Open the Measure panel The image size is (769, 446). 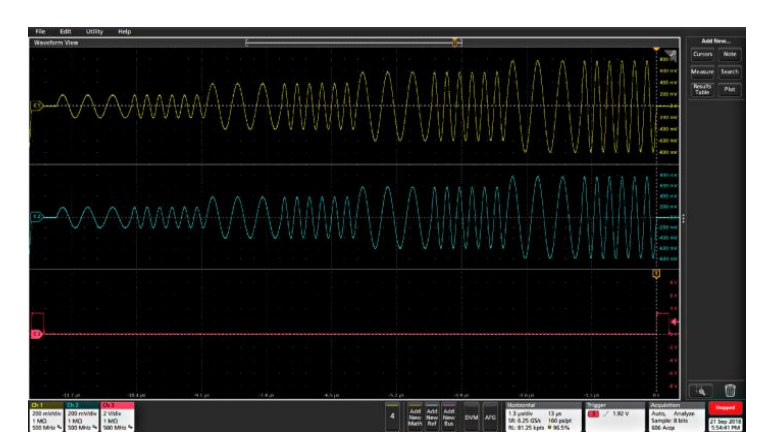tap(702, 72)
